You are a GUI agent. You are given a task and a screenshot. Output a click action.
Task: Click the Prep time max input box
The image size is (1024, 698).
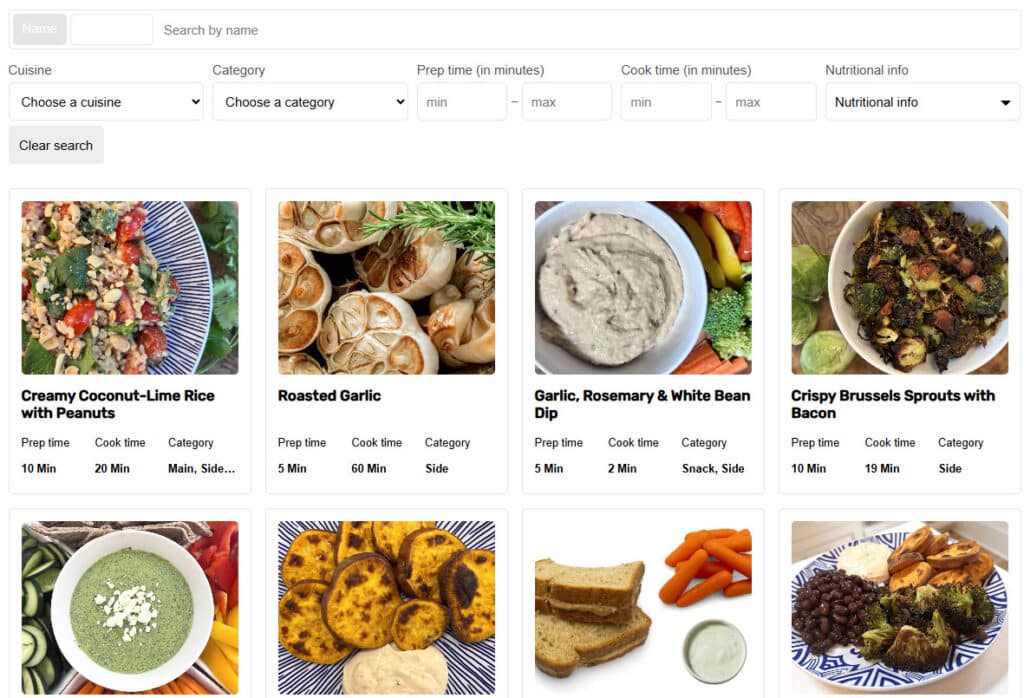click(566, 101)
